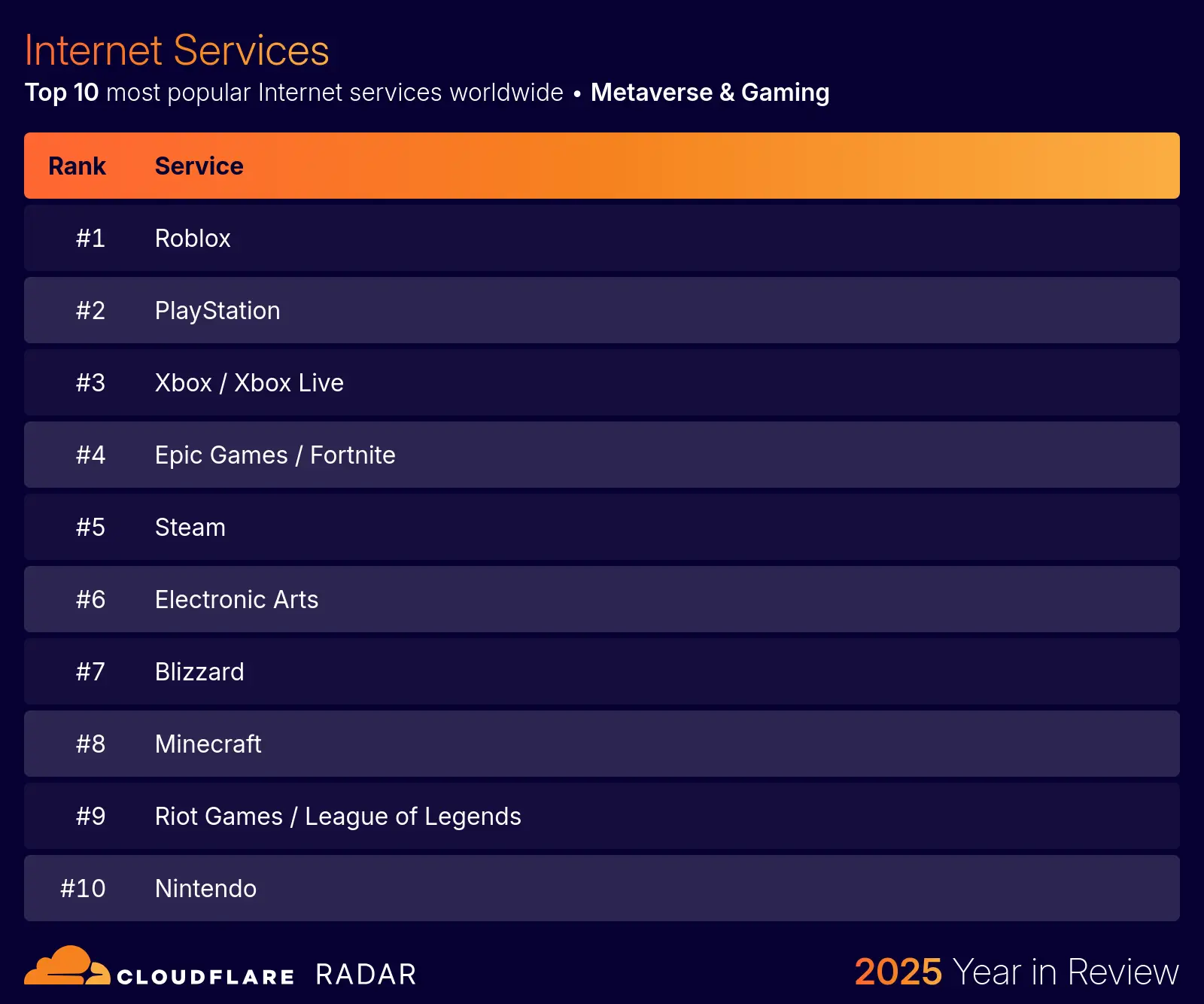
Task: Select the PlayStation service entry
Action: tap(217, 311)
